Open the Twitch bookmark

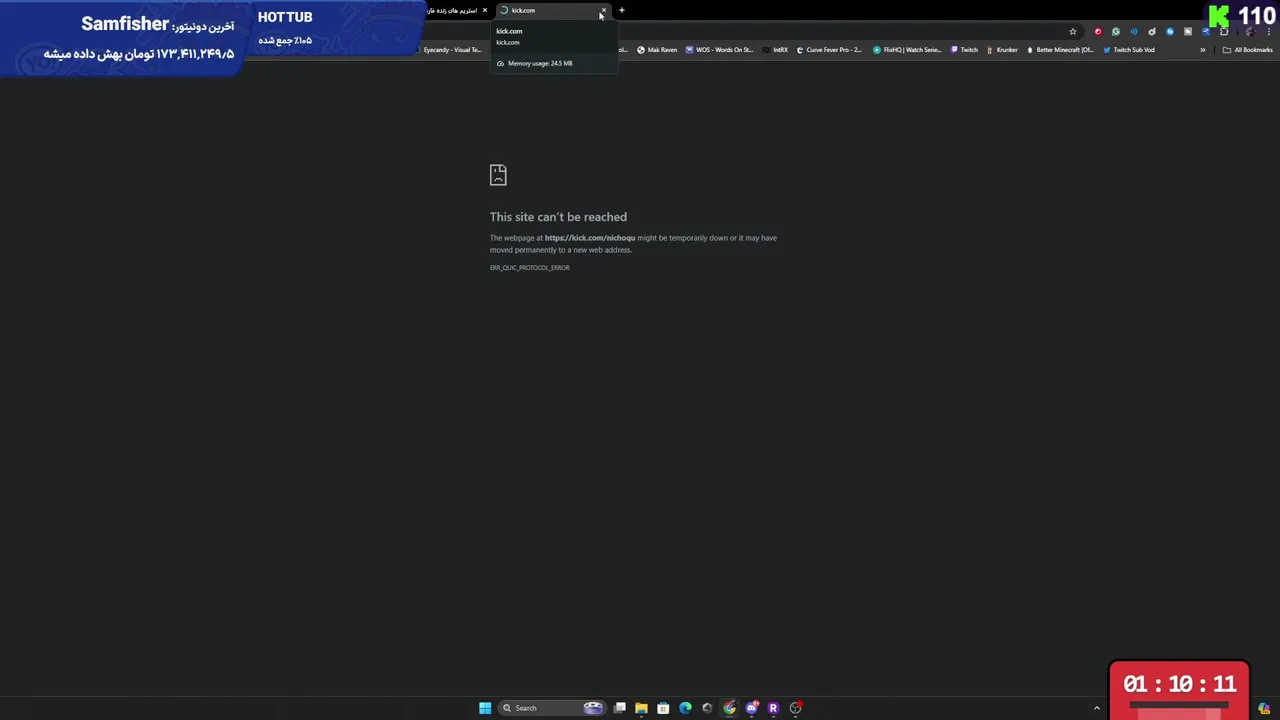[x=964, y=50]
